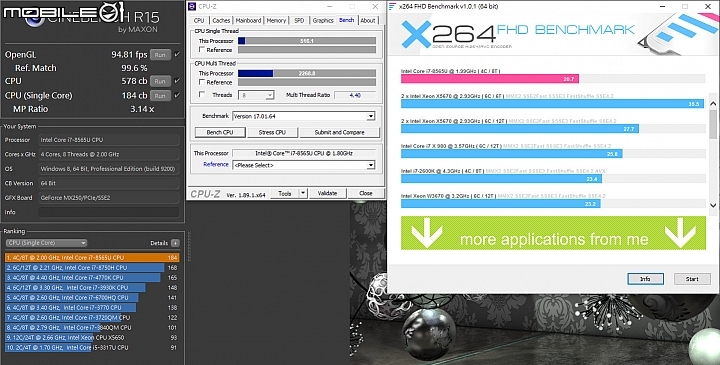720x365 pixels.
Task: Select the Core i5-3317U ranking row
Action: point(92,348)
